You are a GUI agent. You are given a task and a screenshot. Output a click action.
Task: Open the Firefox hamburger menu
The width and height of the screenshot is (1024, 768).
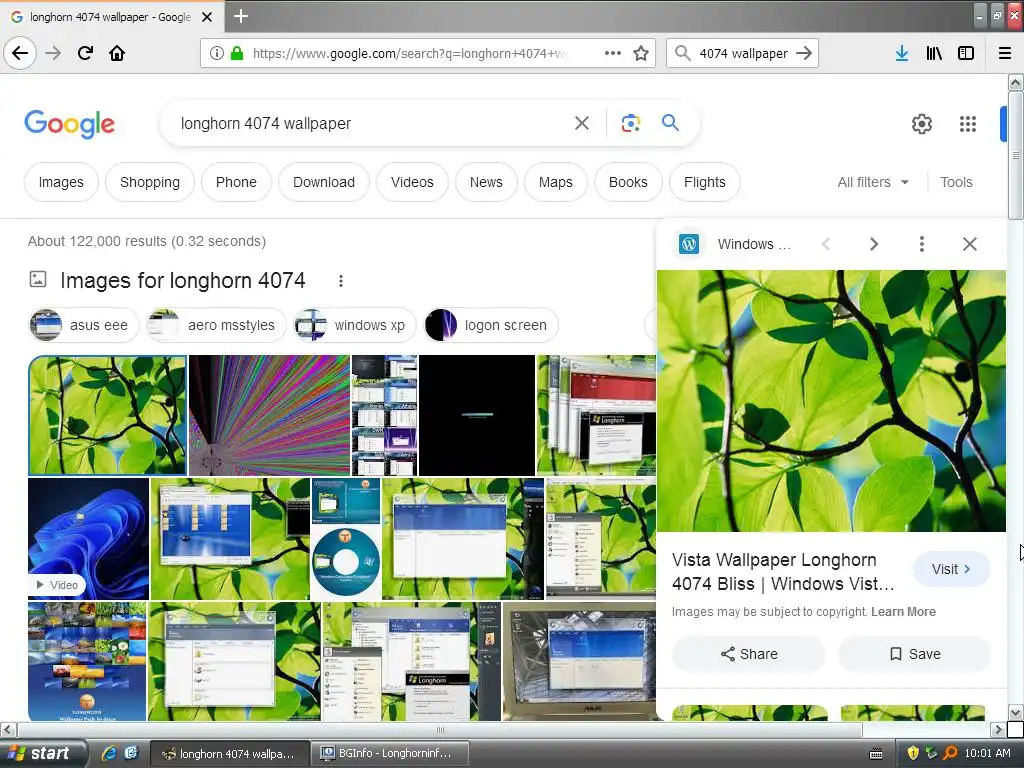click(x=1005, y=53)
